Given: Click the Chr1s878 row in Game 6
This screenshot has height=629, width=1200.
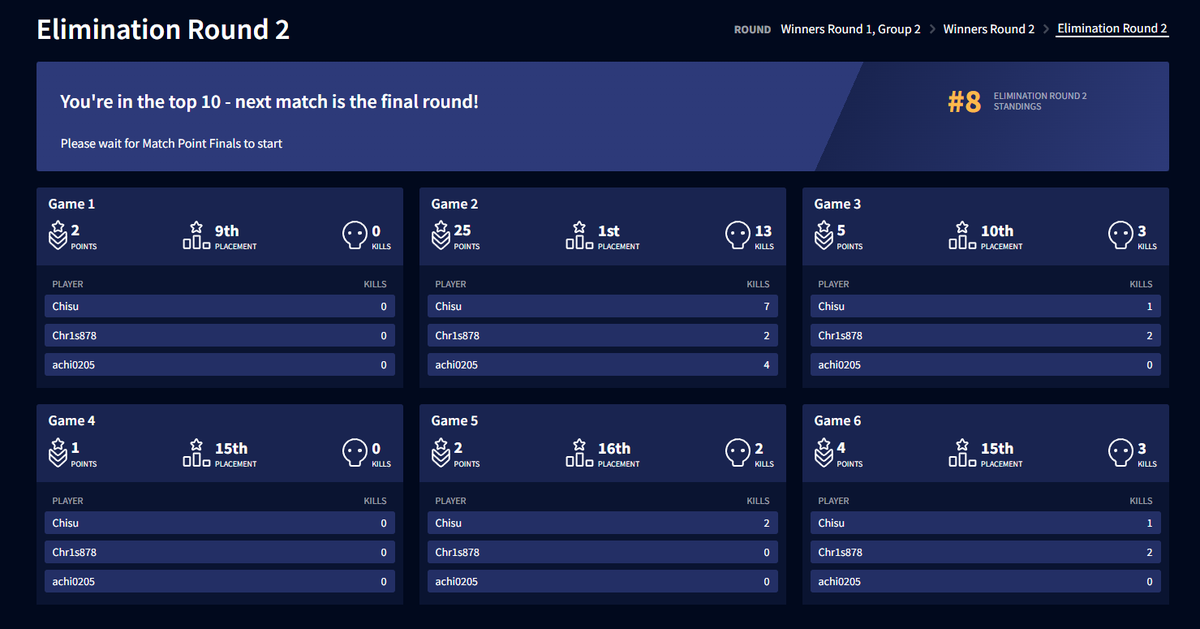Looking at the screenshot, I should pyautogui.click(x=985, y=552).
